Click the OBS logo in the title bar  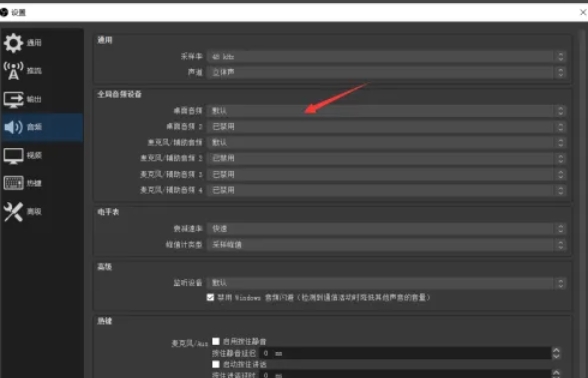point(4,12)
